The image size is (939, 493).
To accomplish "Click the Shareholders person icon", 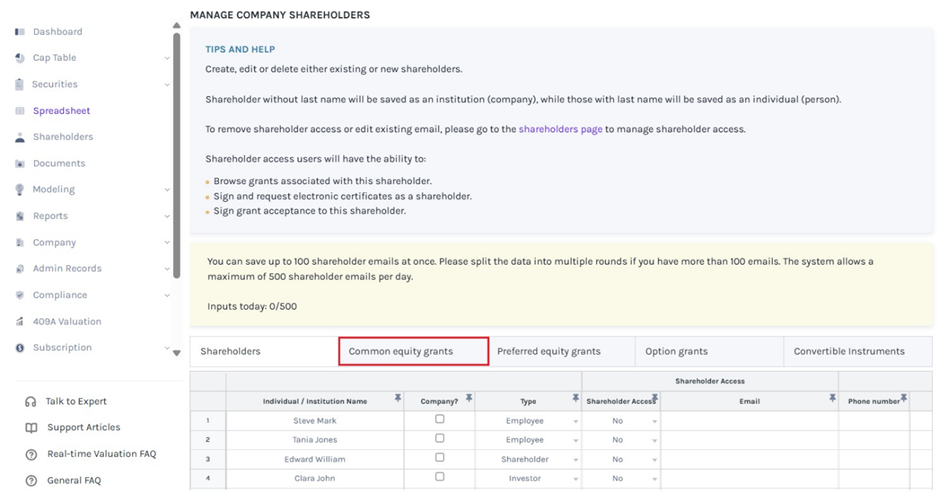I will click(x=20, y=137).
